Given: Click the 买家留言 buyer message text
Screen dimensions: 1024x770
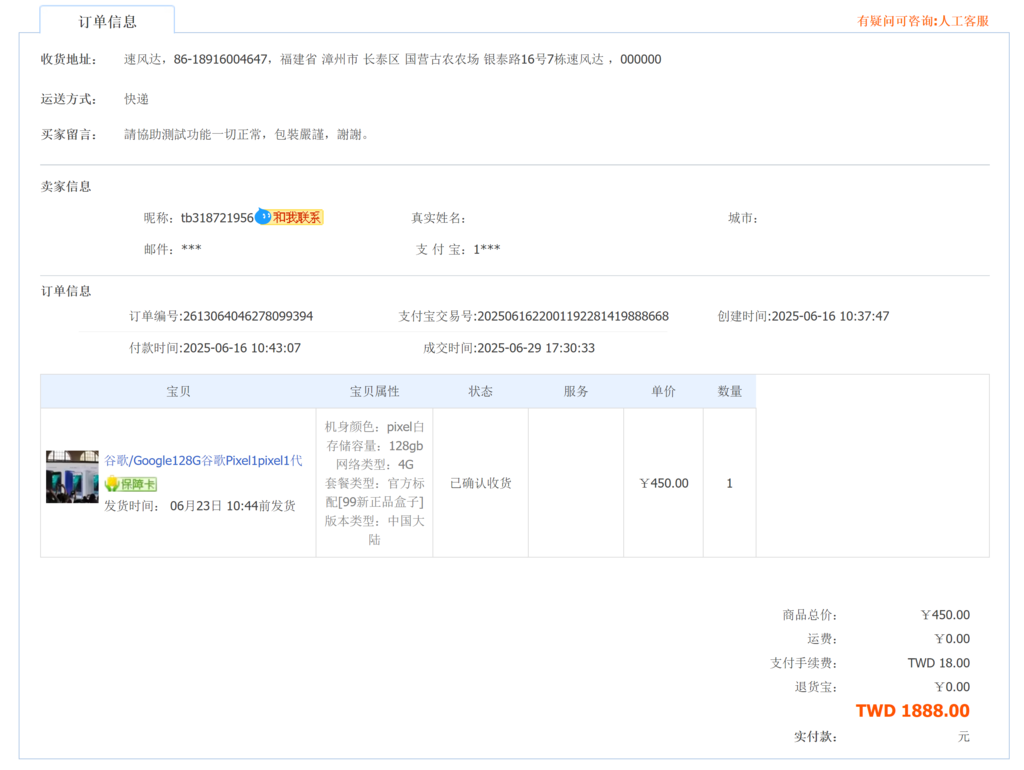Looking at the screenshot, I should (246, 135).
